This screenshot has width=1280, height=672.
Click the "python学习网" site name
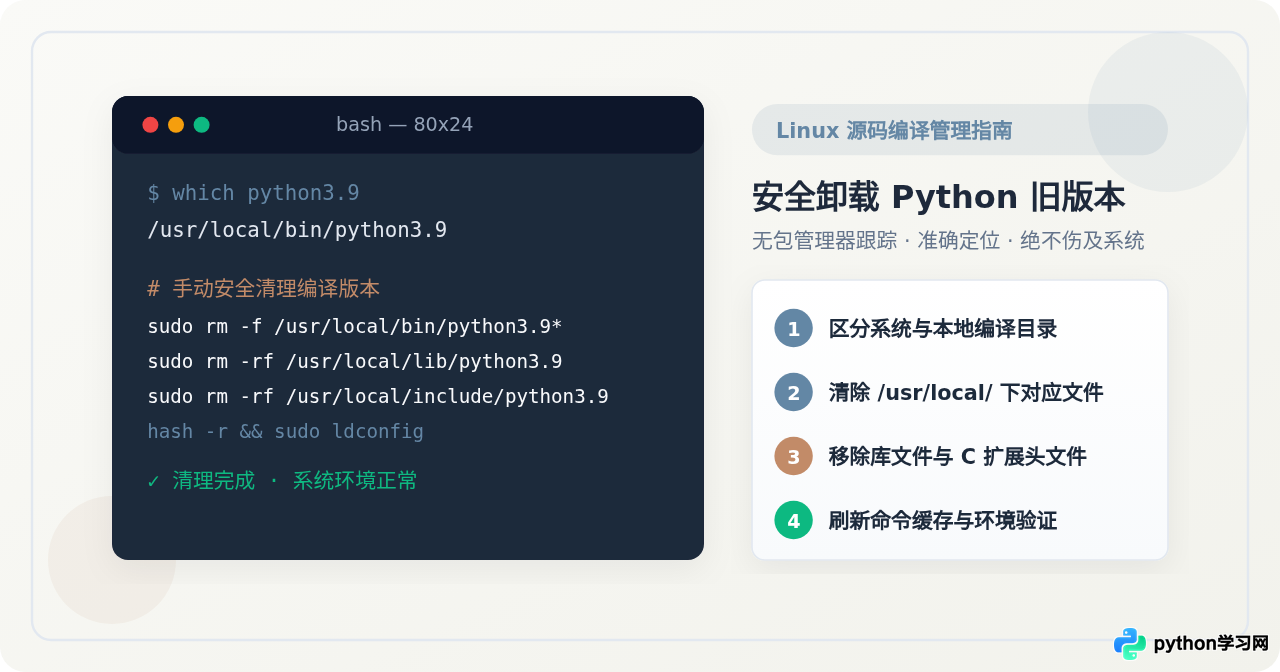click(1211, 644)
